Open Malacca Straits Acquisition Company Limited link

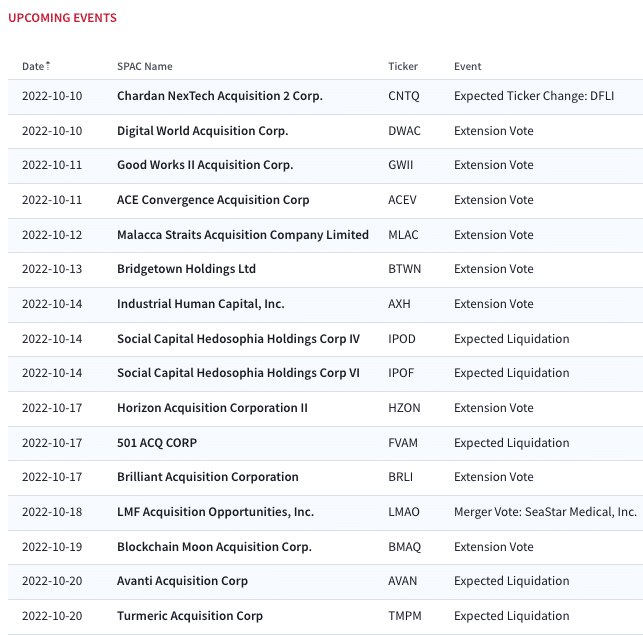[243, 235]
